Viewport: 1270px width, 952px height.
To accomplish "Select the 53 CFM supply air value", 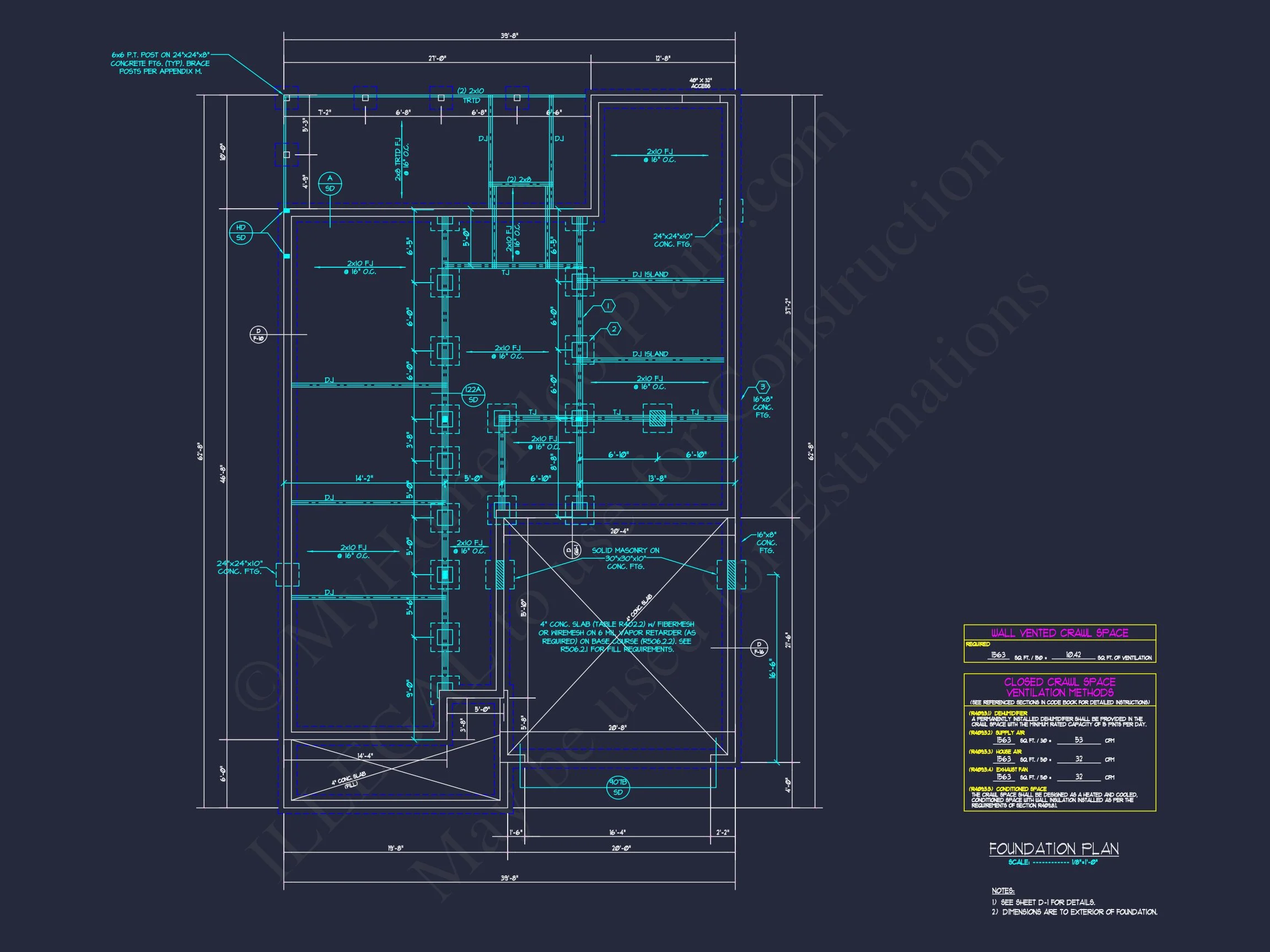I will 1078,740.
